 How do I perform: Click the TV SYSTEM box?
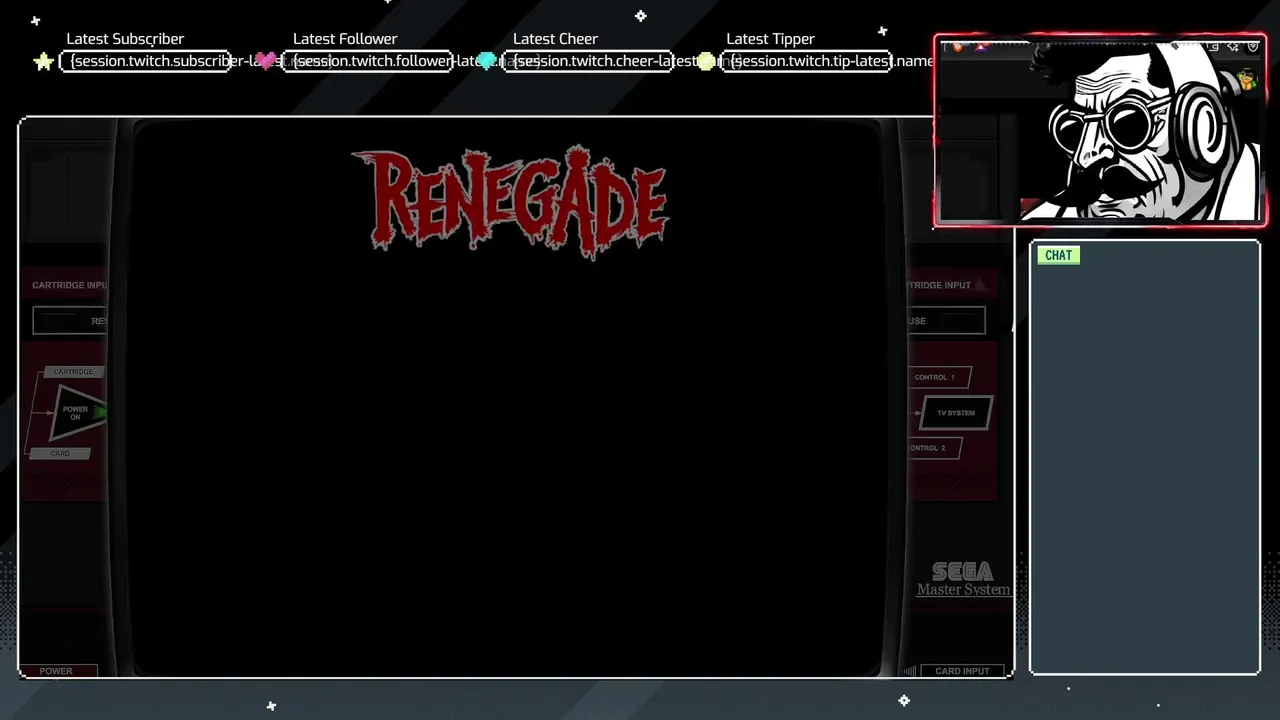[x=956, y=413]
